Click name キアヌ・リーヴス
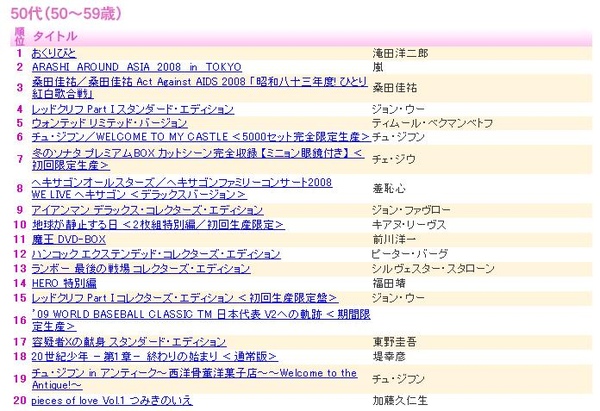The height and width of the screenshot is (411, 600). click(x=409, y=224)
